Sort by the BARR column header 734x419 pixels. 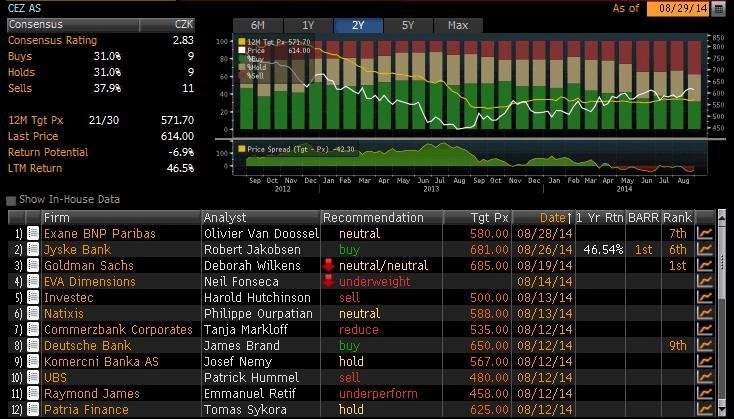click(644, 217)
